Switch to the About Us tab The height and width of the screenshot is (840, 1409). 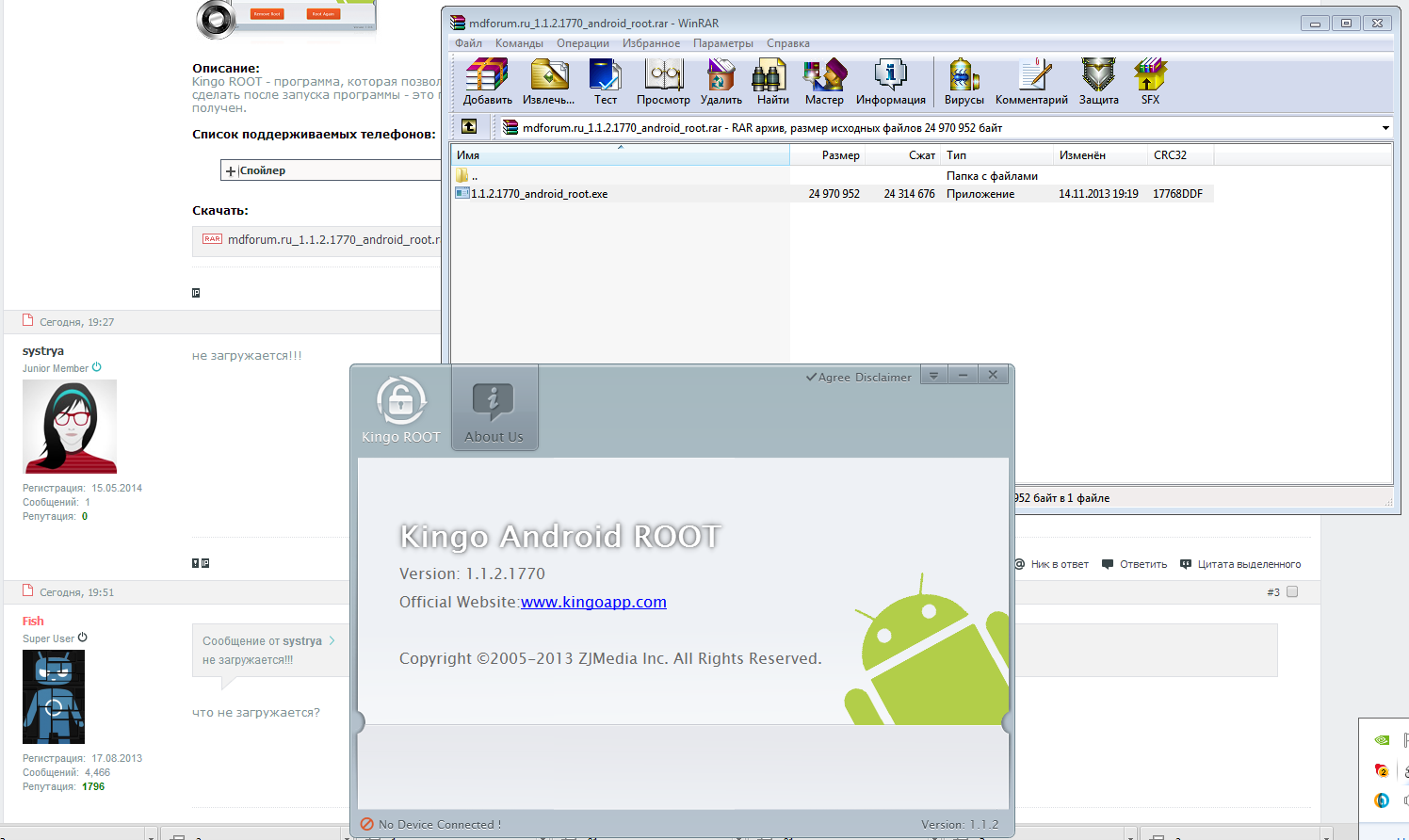click(494, 410)
